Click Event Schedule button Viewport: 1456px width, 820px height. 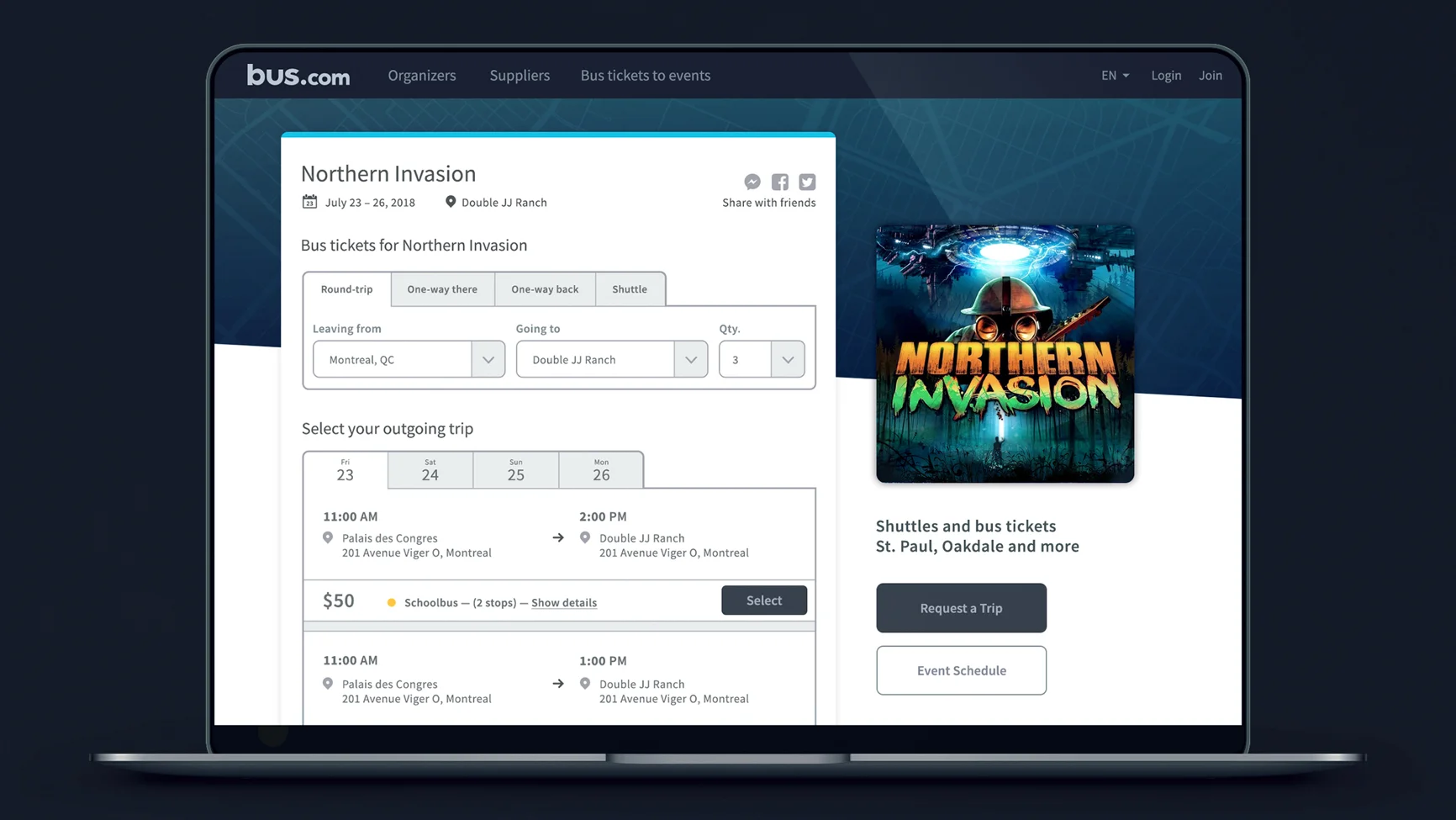(961, 670)
